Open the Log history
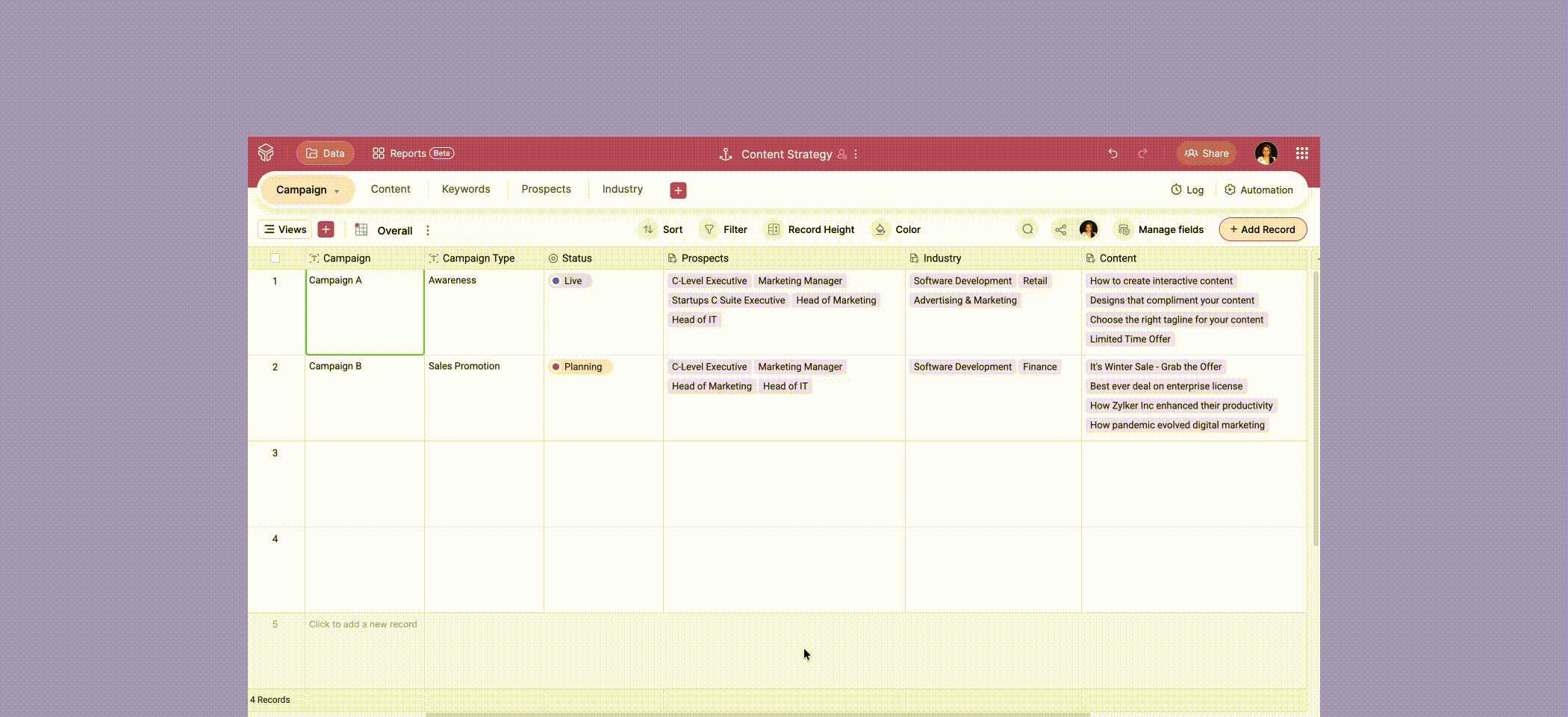The image size is (1568, 717). pyautogui.click(x=1186, y=190)
